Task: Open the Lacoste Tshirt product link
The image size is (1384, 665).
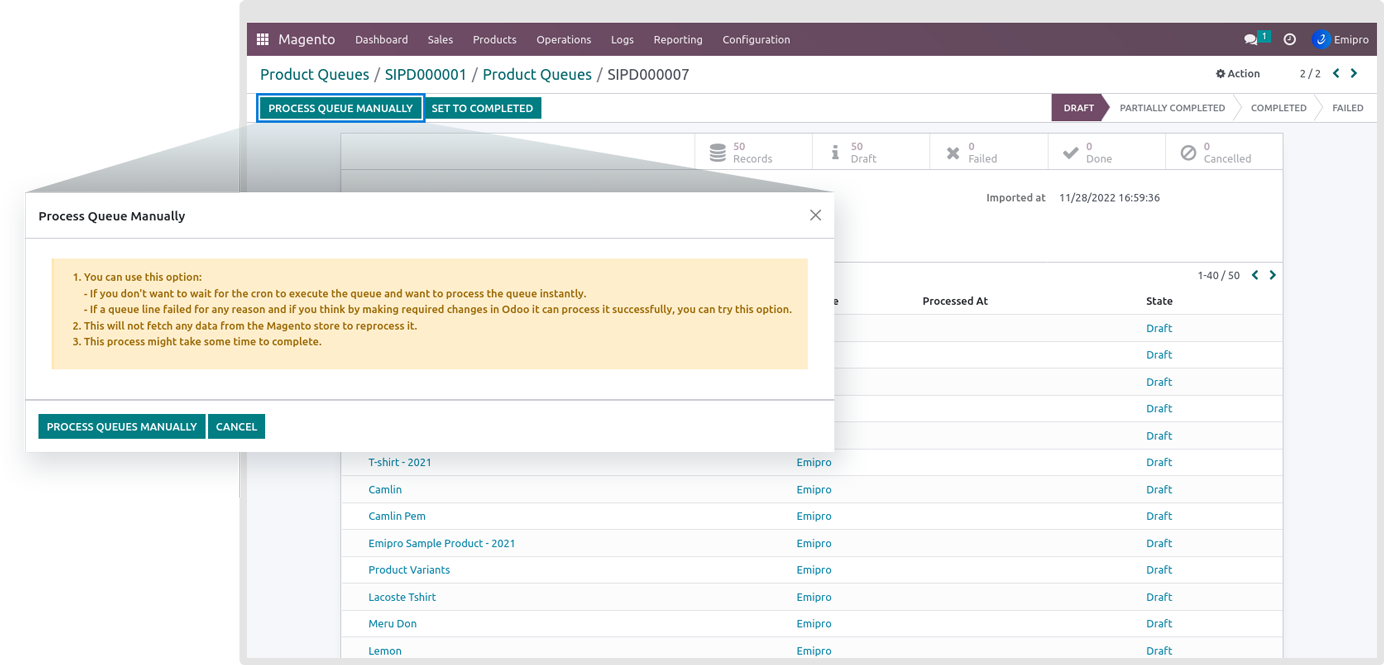Action: pos(402,597)
